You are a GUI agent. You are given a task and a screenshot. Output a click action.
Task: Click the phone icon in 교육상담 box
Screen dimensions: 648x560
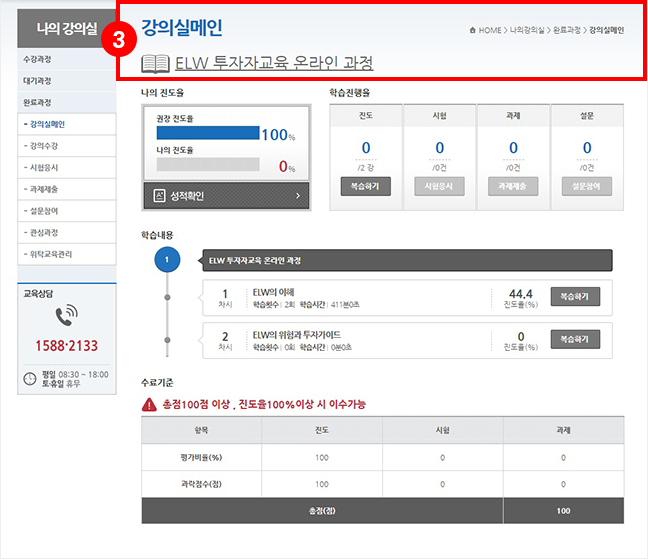[x=67, y=315]
